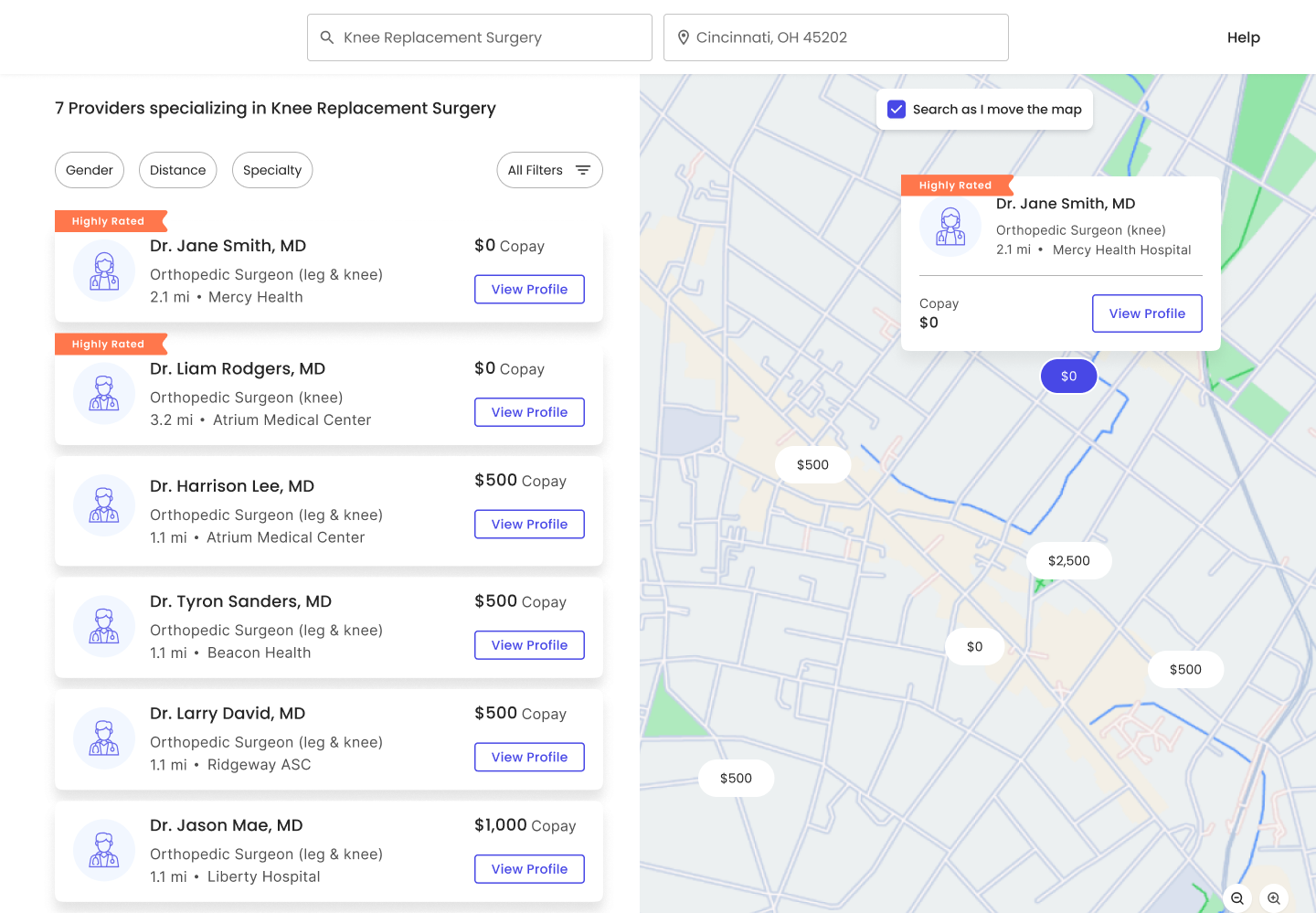Select the highlighted blue $0 map marker
This screenshot has height=913, width=1316.
[1068, 376]
